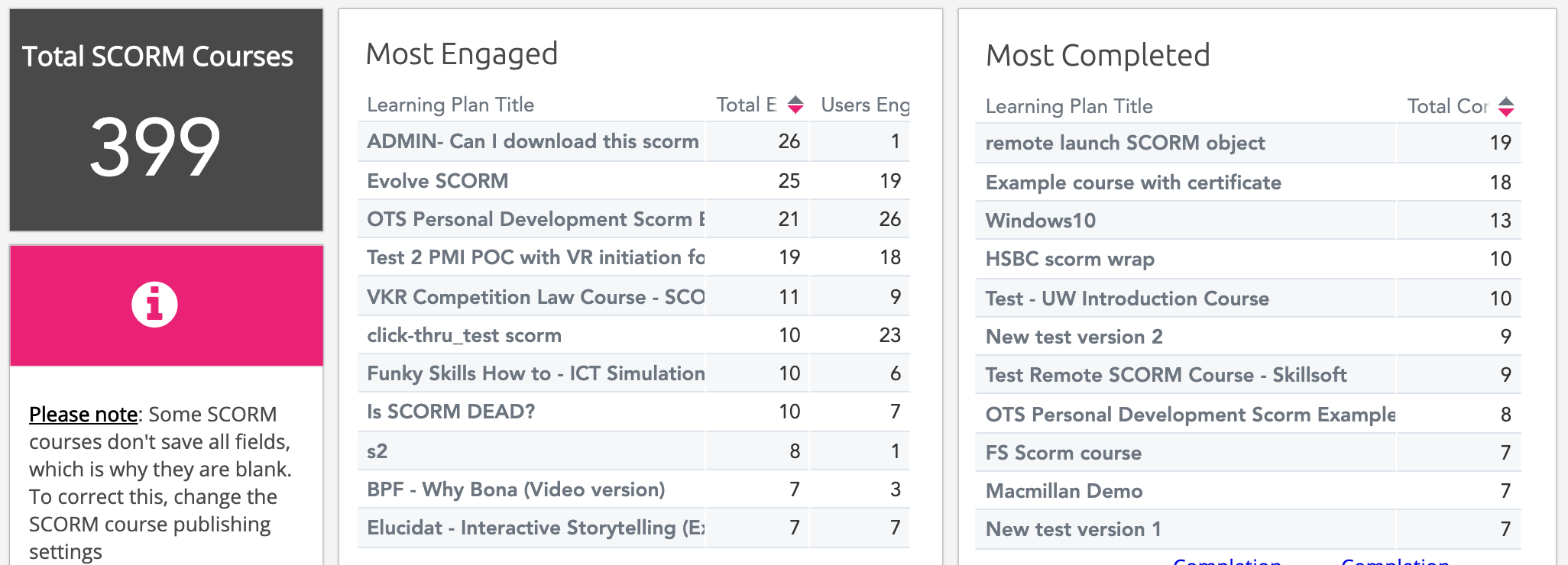Open Test - UW Introduction Course
Screen dimensions: 1568x565
1126,299
